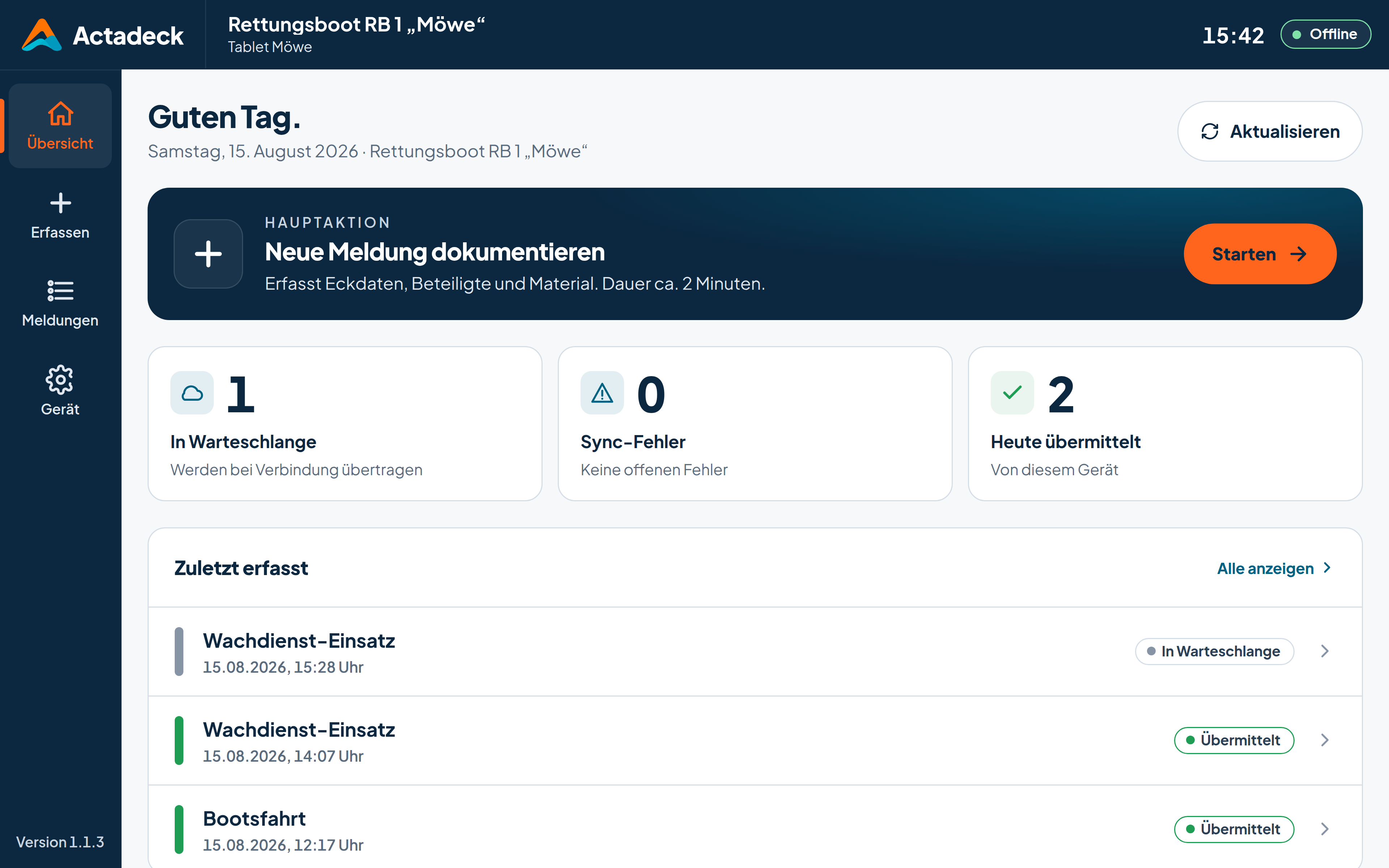Open the Übersicht home tab

(60, 126)
